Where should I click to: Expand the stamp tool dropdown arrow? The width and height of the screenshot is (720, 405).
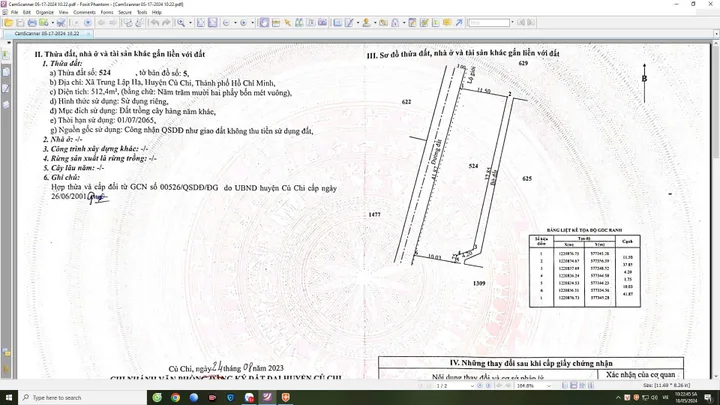tap(375, 22)
